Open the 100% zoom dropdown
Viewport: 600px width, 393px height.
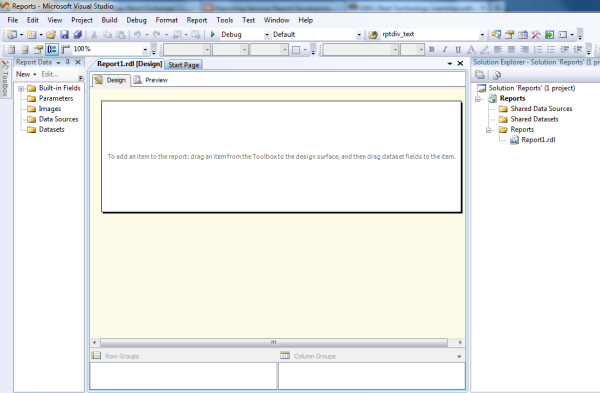[145, 49]
